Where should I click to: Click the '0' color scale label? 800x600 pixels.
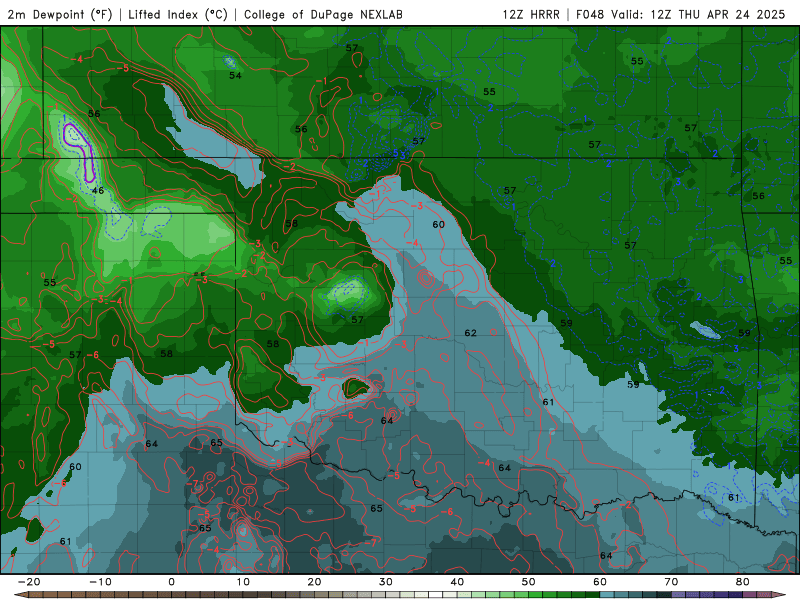point(171,582)
